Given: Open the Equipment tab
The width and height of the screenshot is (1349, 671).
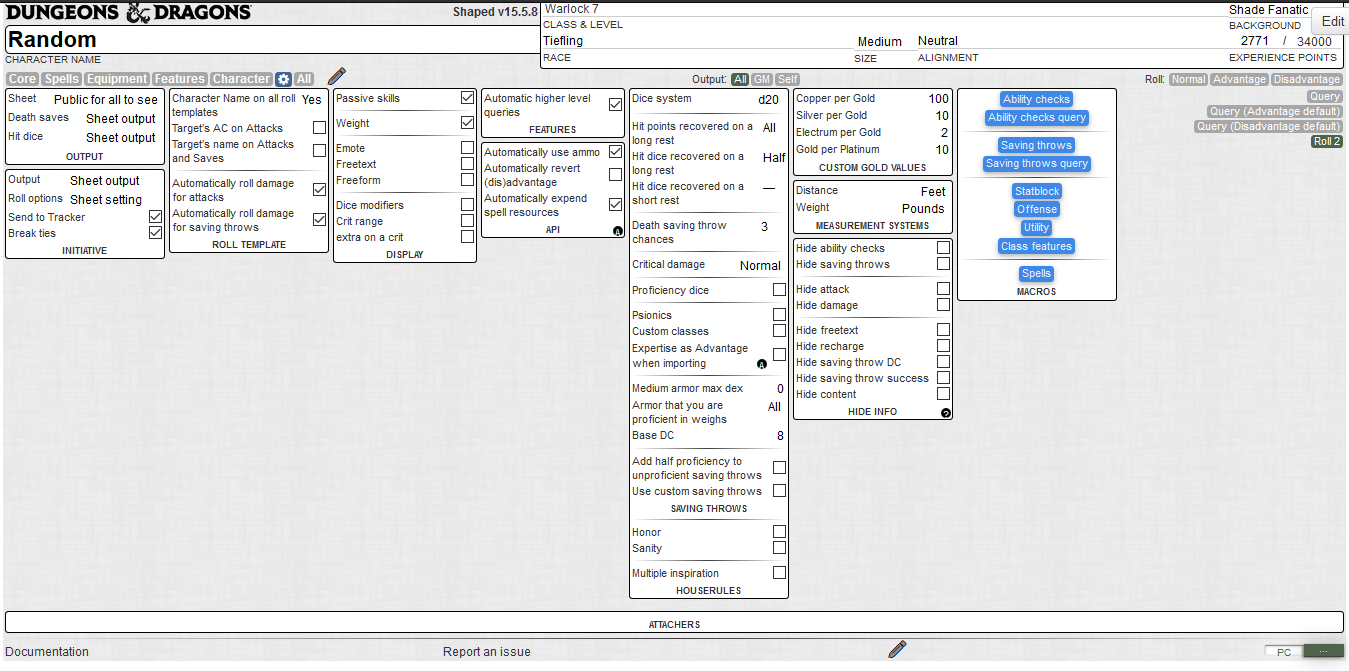Looking at the screenshot, I should click(117, 79).
